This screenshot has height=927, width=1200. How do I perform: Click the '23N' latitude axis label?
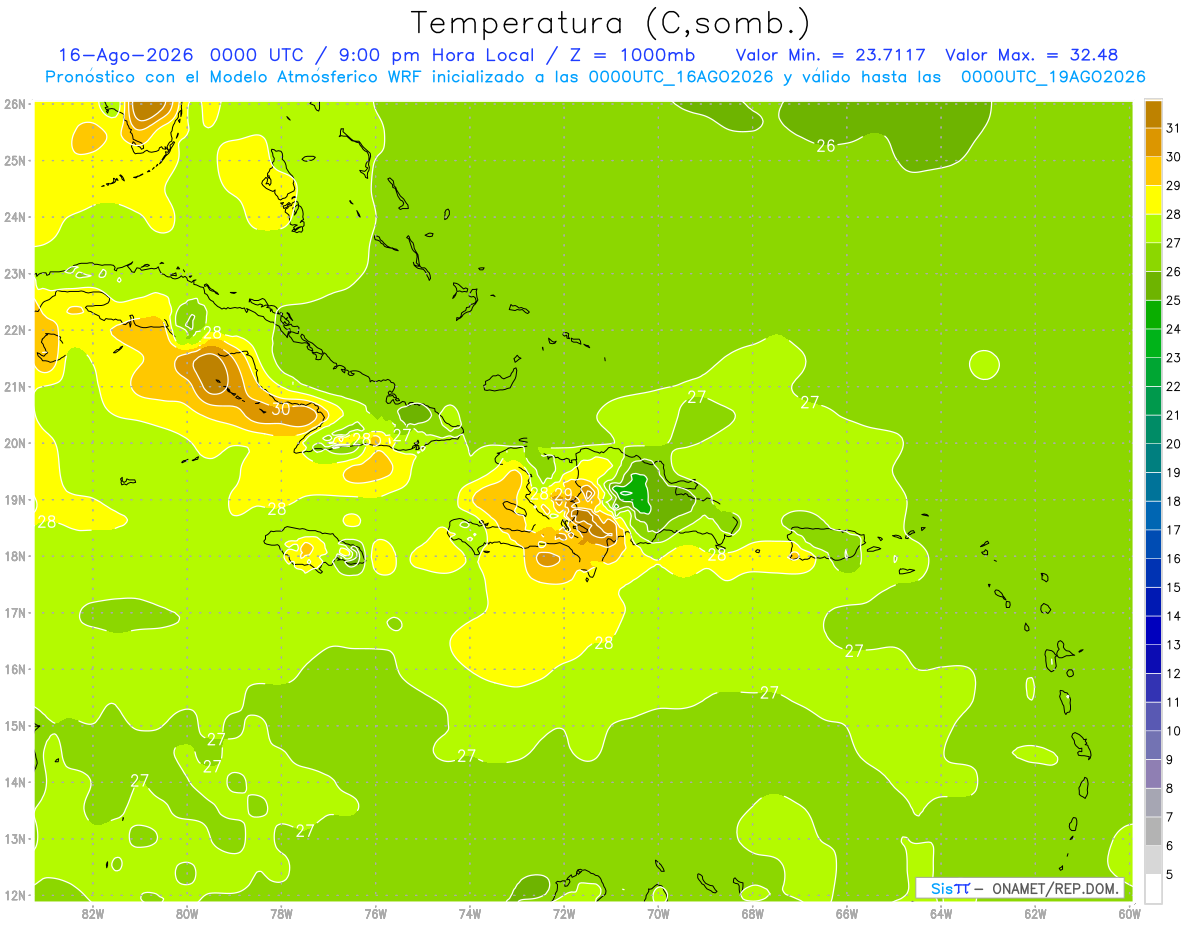[14, 274]
